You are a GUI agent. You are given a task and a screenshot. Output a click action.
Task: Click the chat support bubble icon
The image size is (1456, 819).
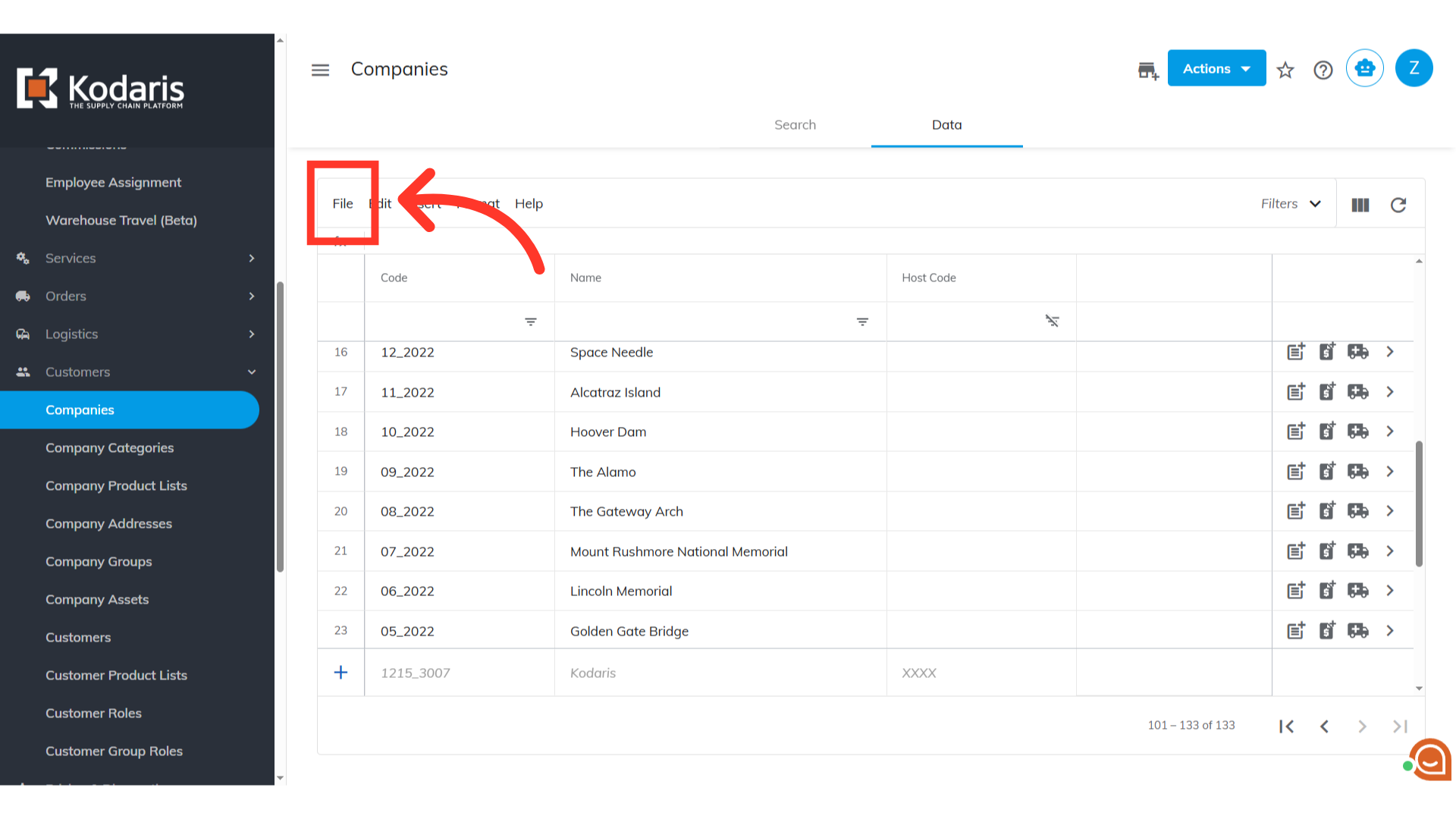(1430, 759)
